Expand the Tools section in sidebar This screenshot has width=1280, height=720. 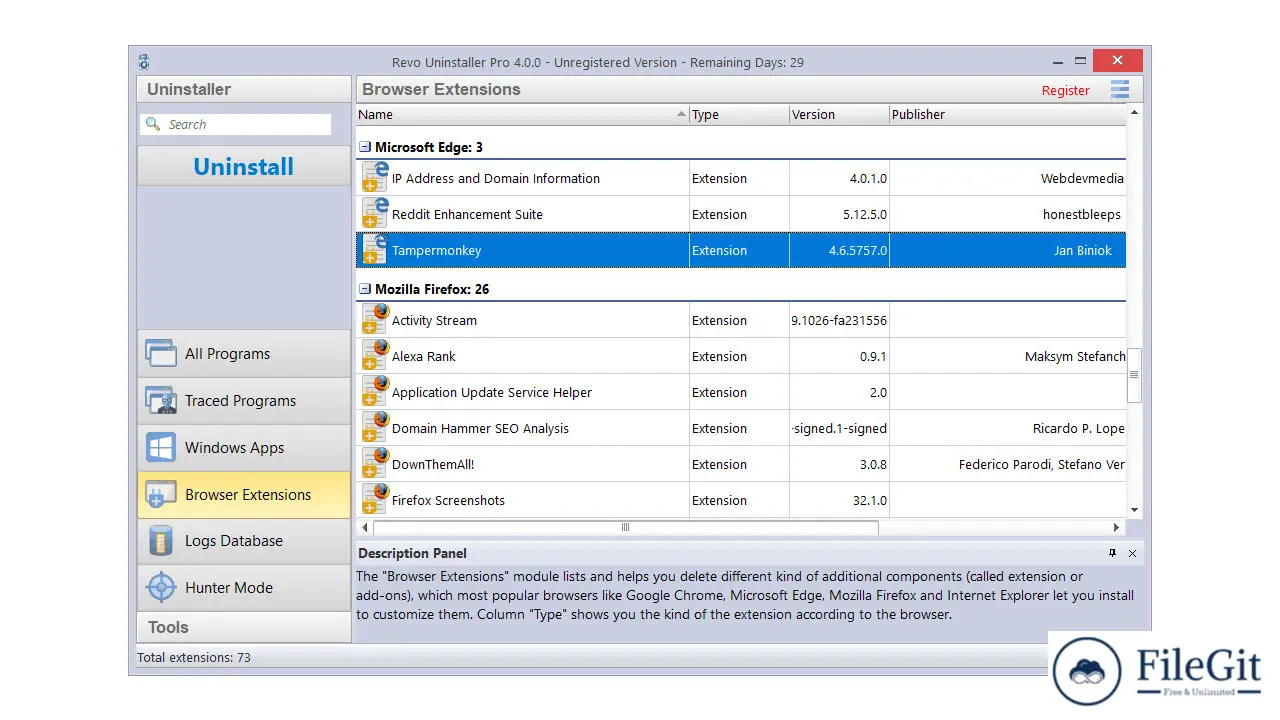click(244, 627)
